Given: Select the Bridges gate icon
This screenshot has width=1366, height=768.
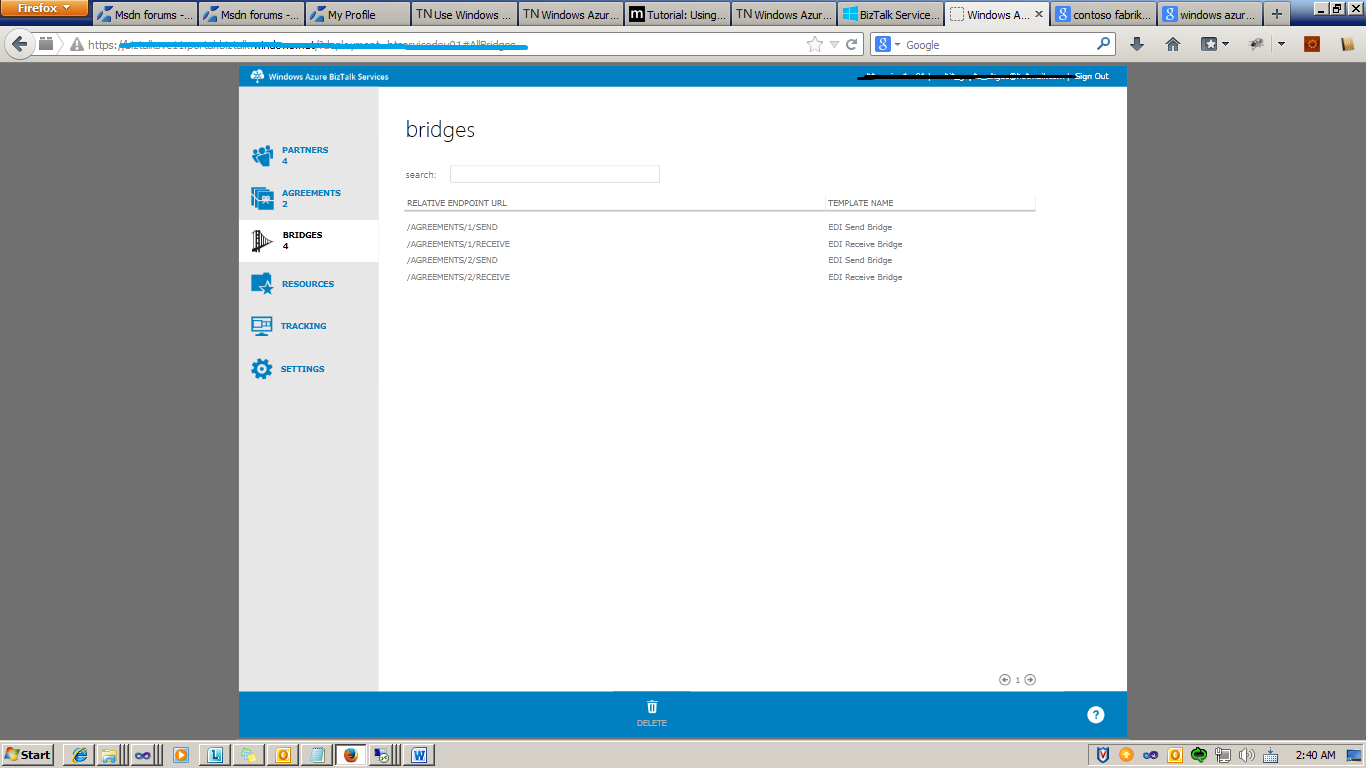Looking at the screenshot, I should coord(262,241).
